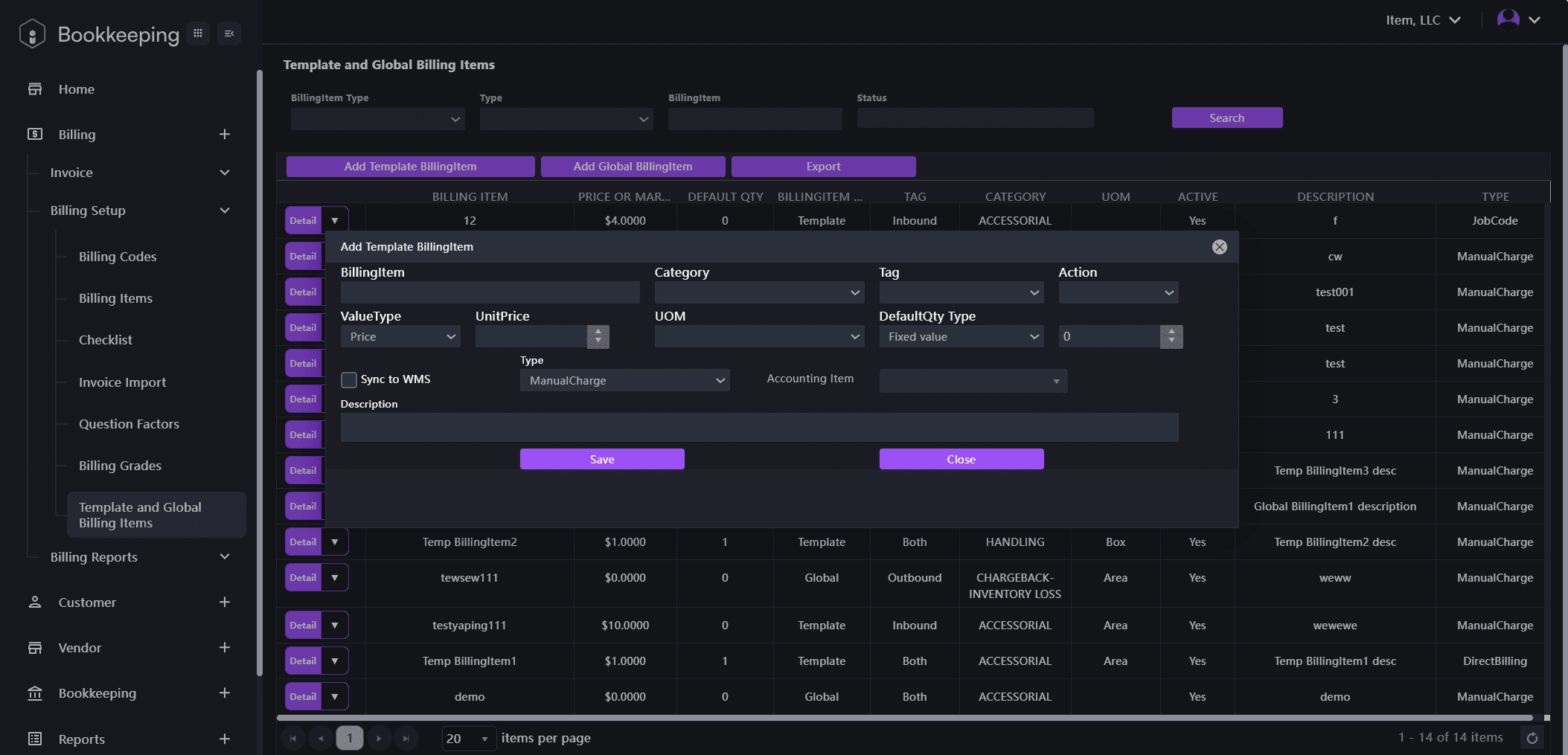Image resolution: width=1568 pixels, height=755 pixels.
Task: Open the Type filter dropdown
Action: pyautogui.click(x=566, y=119)
